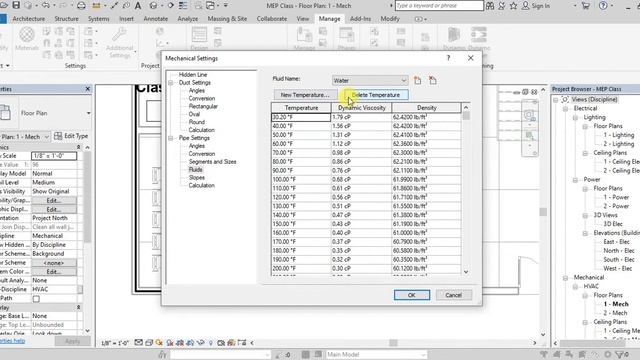Click the Add Fluid icon next to Water
Viewport: 640px width, 360px height.
point(417,80)
